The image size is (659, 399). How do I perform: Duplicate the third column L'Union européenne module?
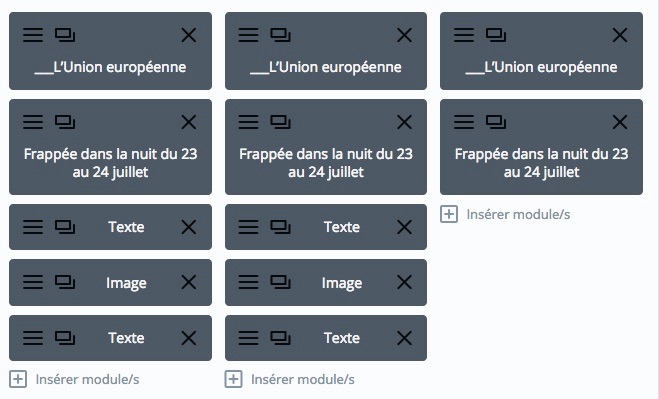click(496, 35)
